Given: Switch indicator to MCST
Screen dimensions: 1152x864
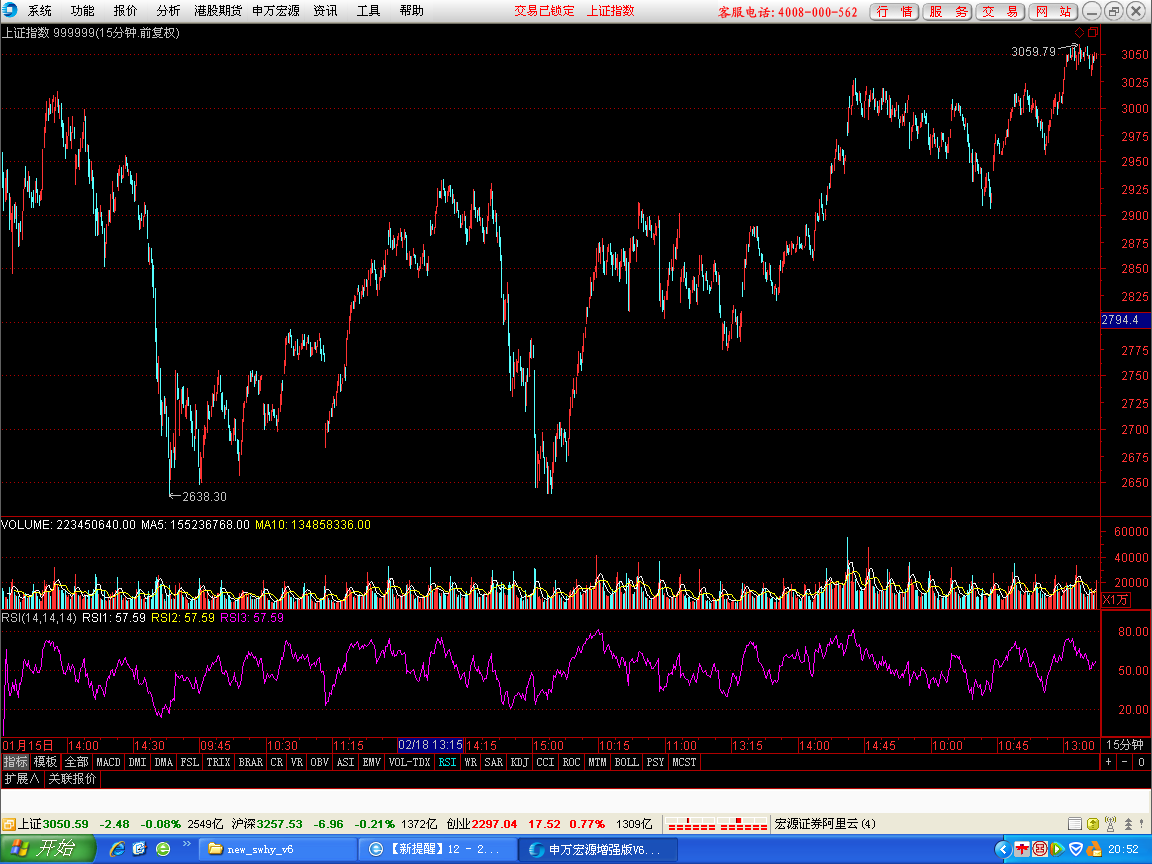Looking at the screenshot, I should [x=684, y=762].
